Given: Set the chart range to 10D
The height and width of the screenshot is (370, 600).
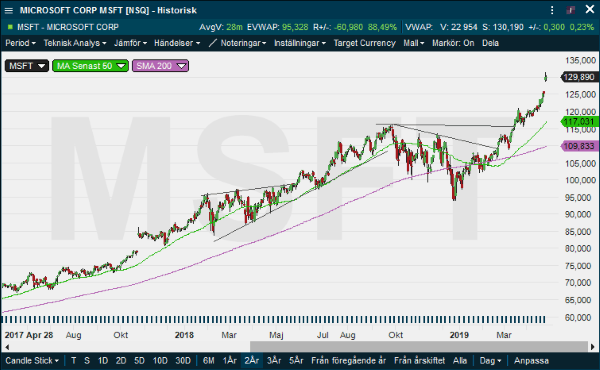Looking at the screenshot, I should click(x=160, y=360).
